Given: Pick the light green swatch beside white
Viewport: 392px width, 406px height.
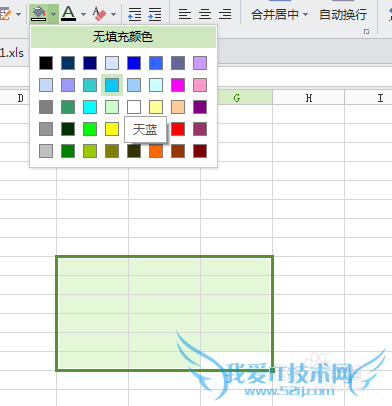Looking at the screenshot, I should tap(112, 107).
